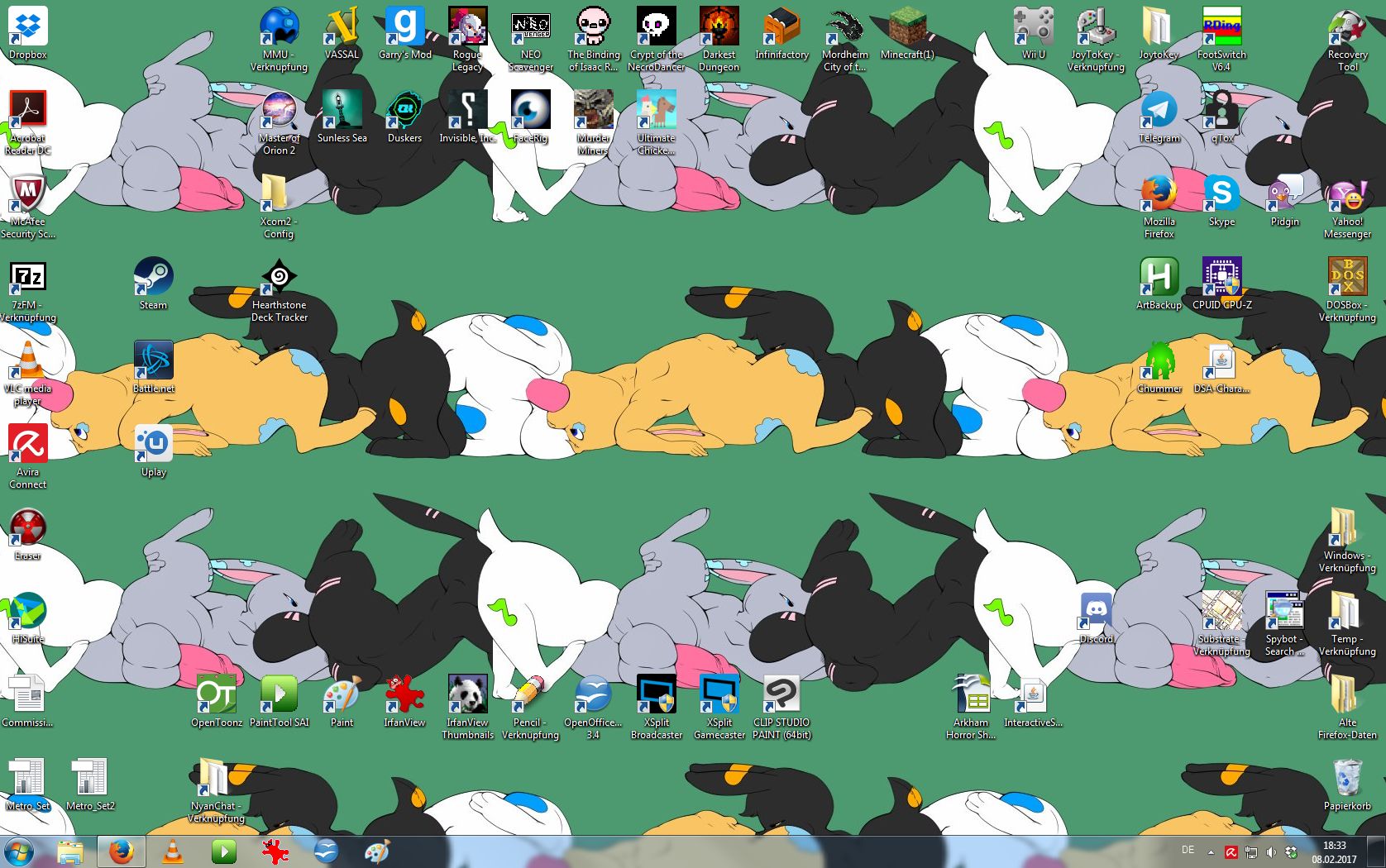Viewport: 1386px width, 868px height.
Task: Click the Yahoo! Messenger icon
Action: (x=1347, y=206)
